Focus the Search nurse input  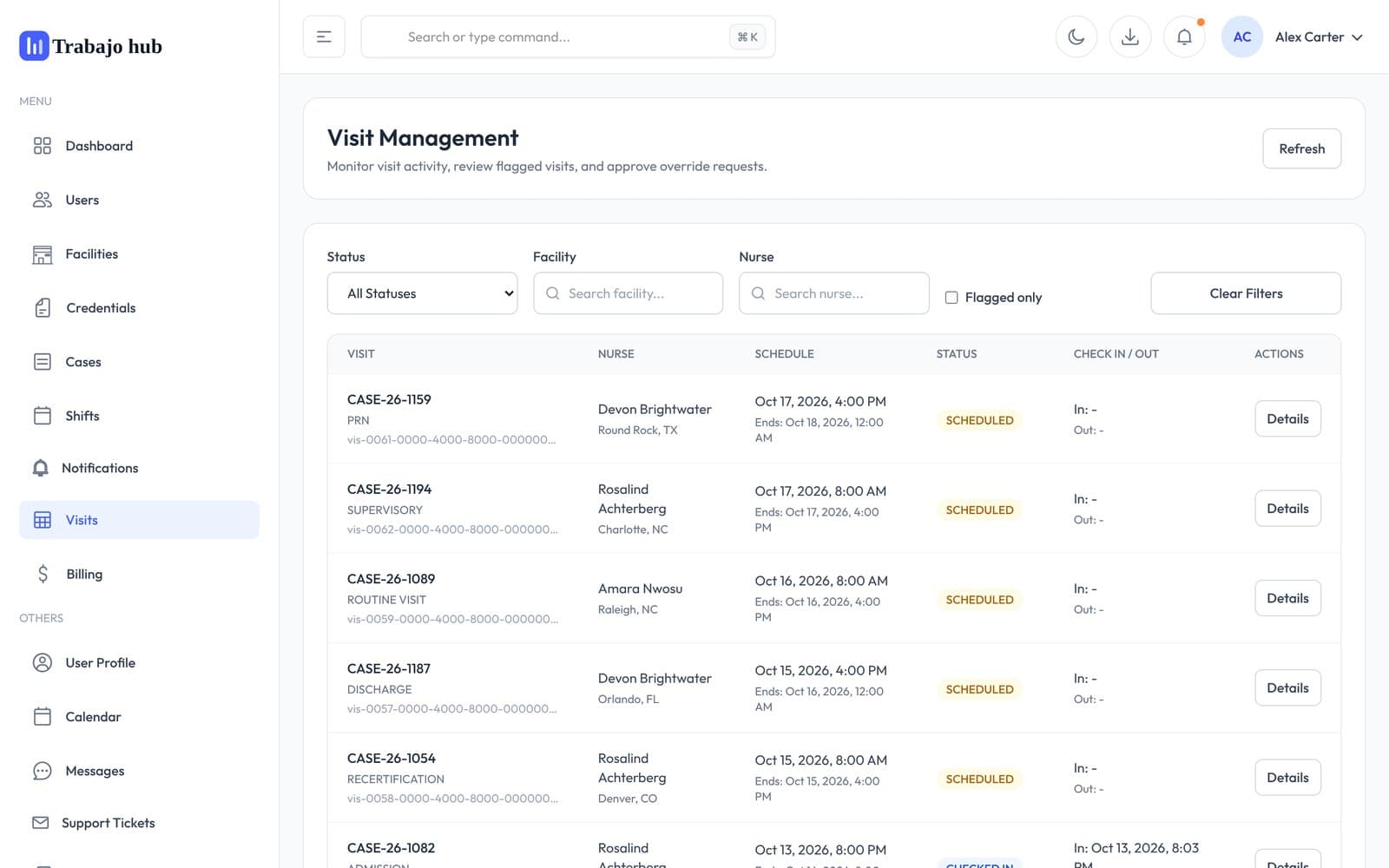pyautogui.click(x=833, y=293)
